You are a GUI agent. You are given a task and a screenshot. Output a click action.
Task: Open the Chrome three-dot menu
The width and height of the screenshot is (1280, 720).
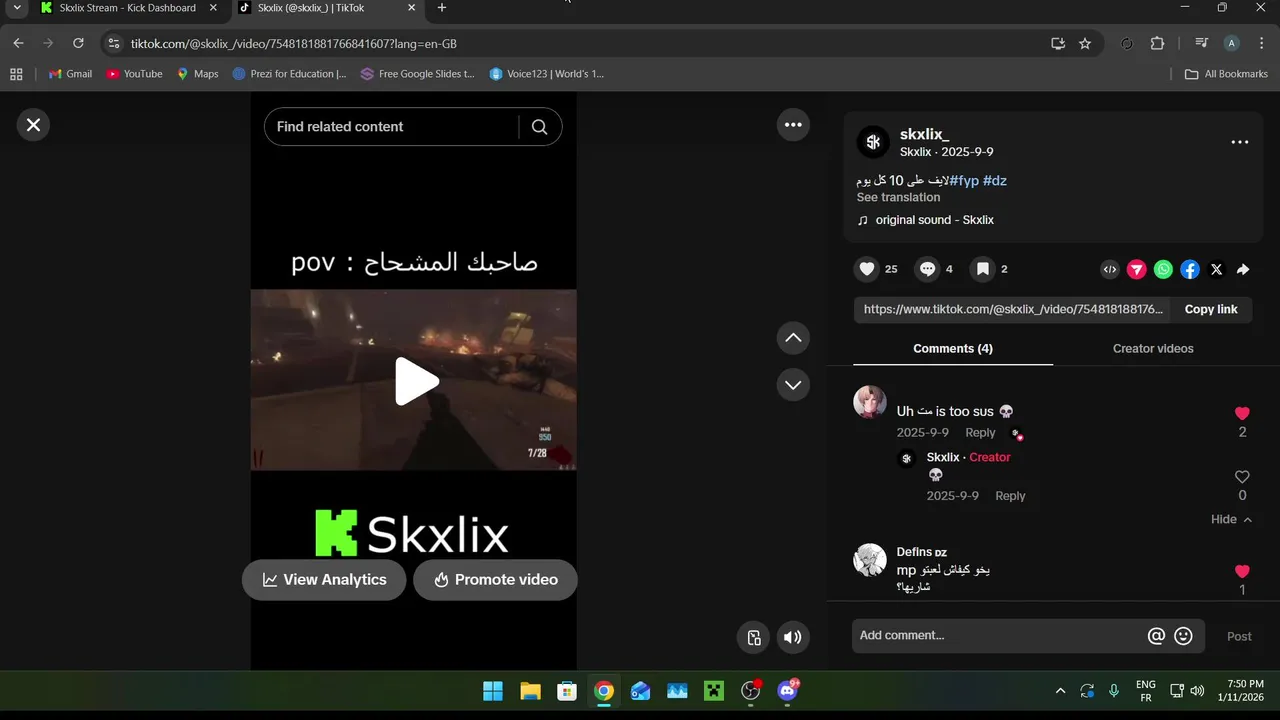coord(1260,44)
